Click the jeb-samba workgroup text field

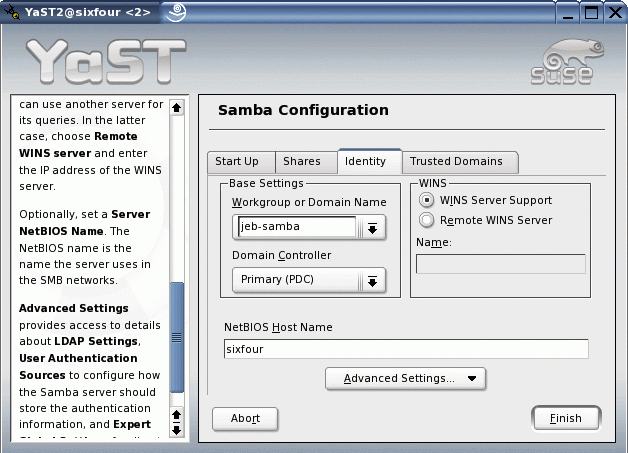pyautogui.click(x=297, y=227)
